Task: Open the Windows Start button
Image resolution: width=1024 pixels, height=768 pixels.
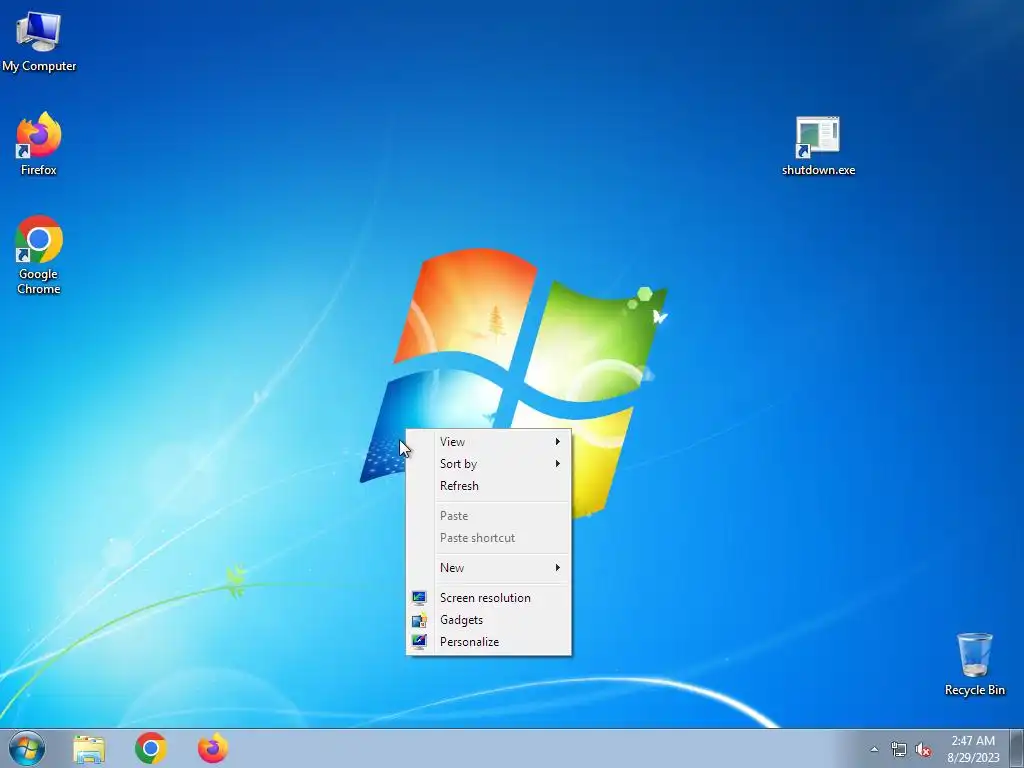Action: coord(27,748)
